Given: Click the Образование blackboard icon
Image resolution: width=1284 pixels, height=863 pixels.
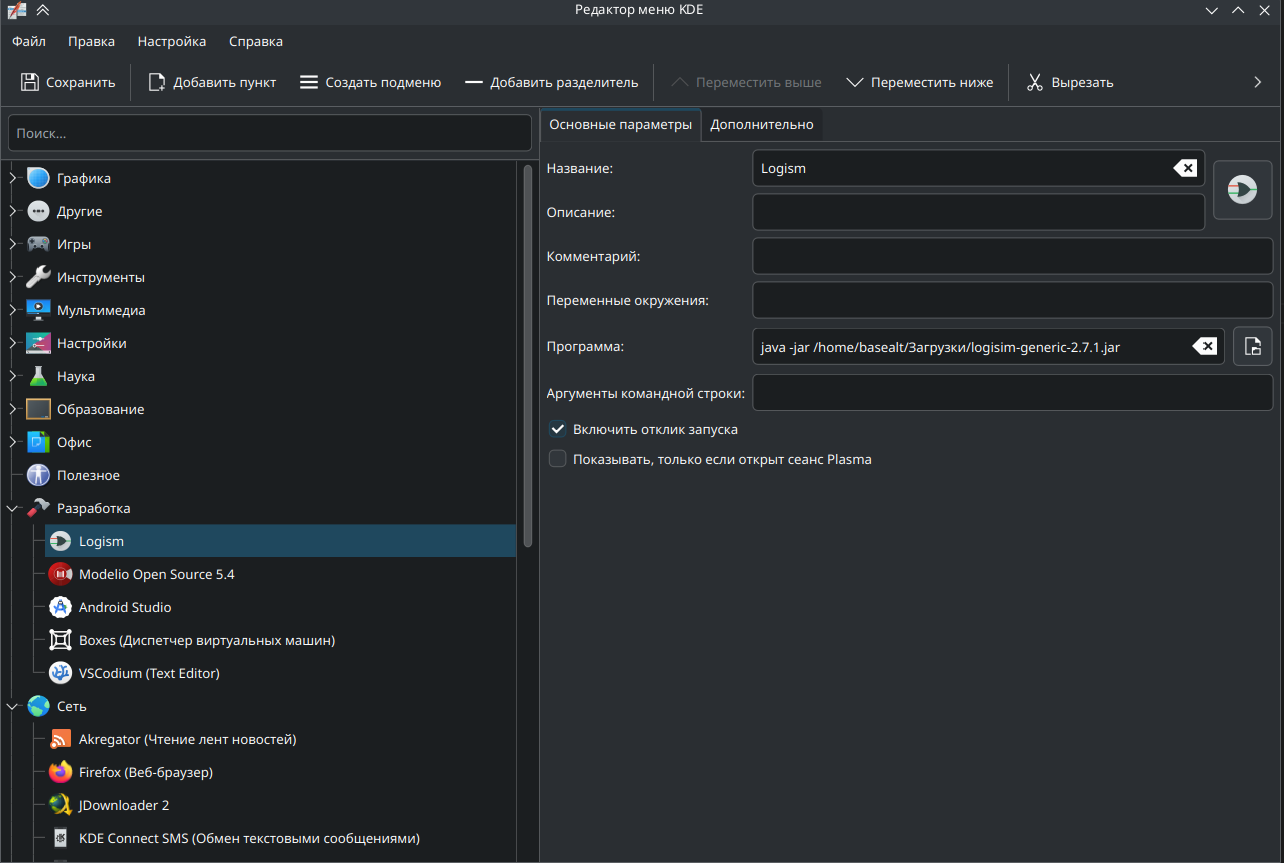Looking at the screenshot, I should [x=38, y=409].
